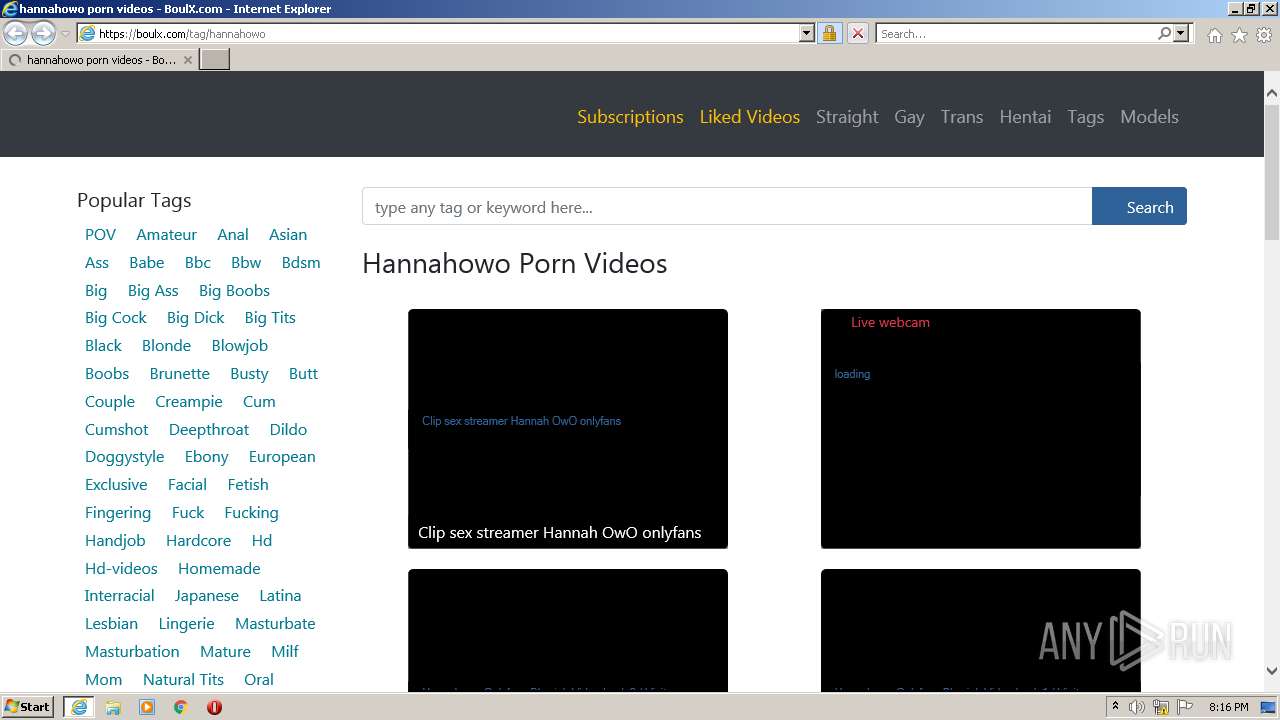Open the POV tag link
This screenshot has width=1280, height=720.
pyautogui.click(x=100, y=234)
